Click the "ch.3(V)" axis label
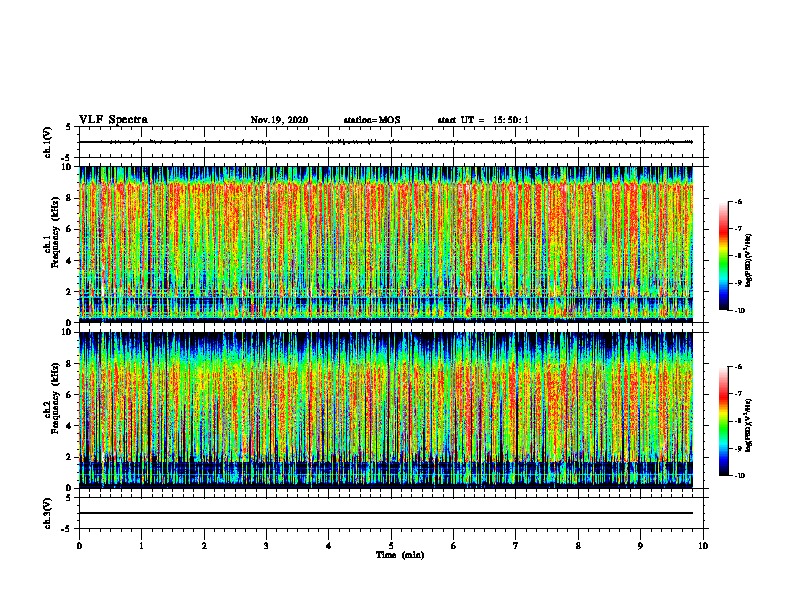 tap(47, 513)
